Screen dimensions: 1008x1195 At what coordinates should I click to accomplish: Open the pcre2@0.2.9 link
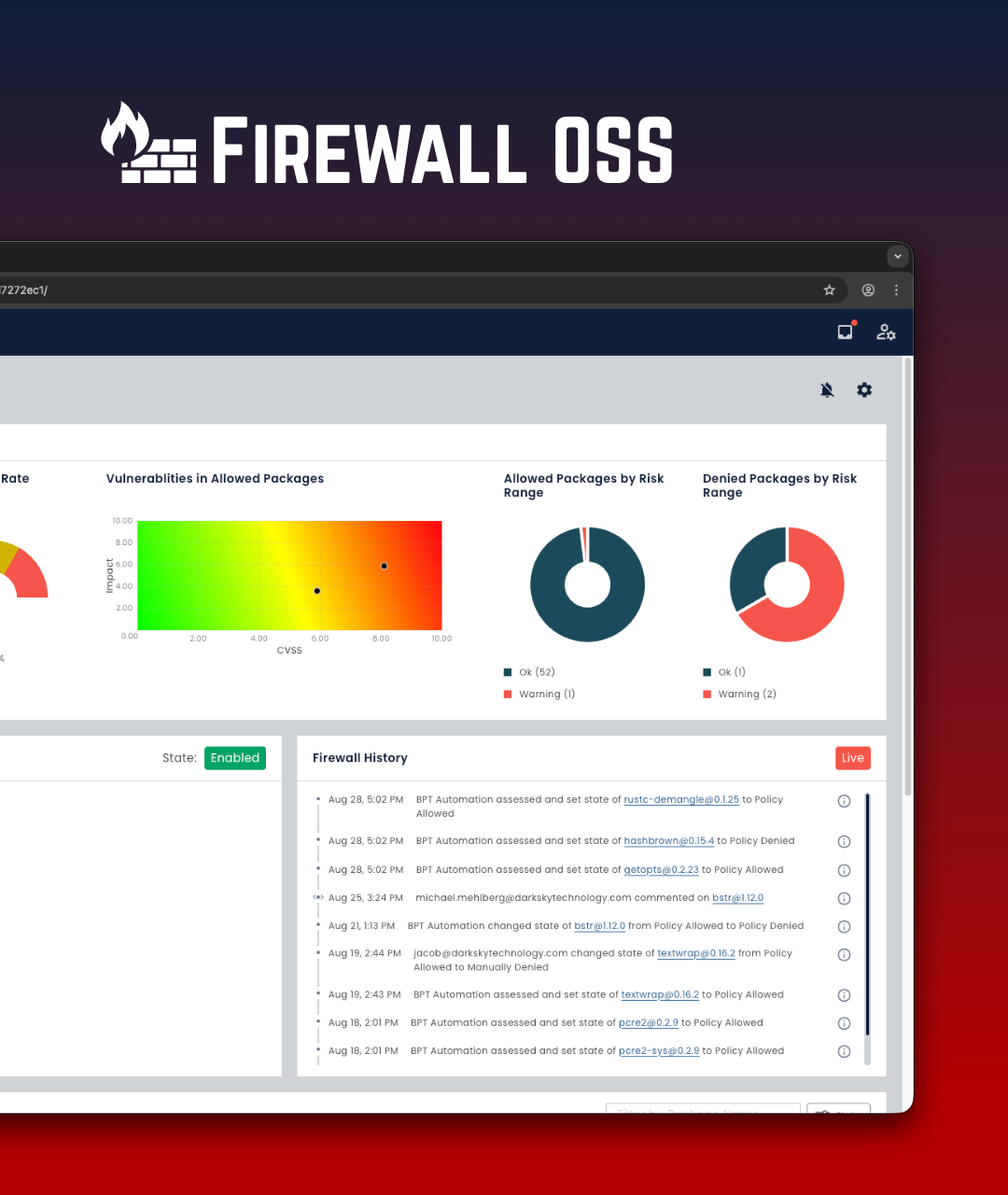(649, 1023)
